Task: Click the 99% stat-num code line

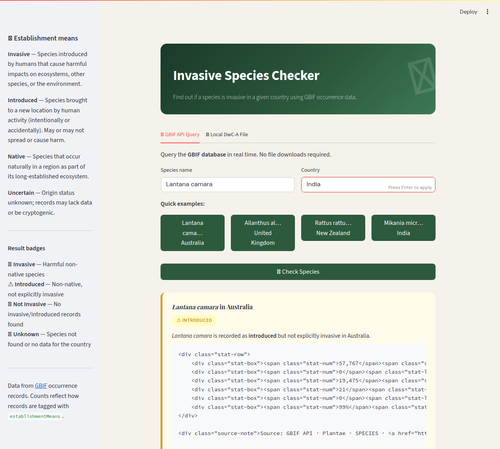Action: click(x=309, y=407)
